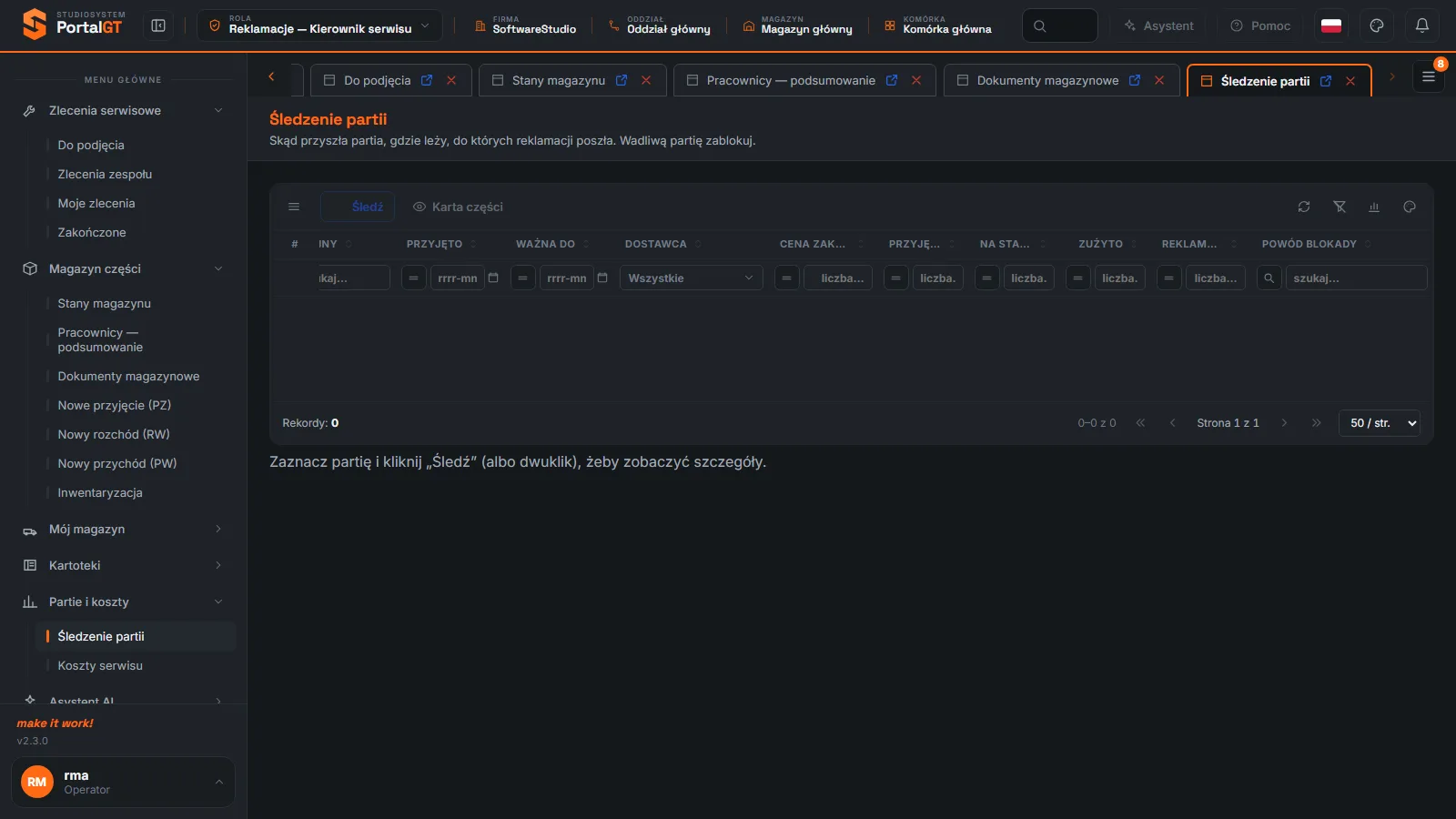Viewport: 1456px width, 819px height.
Task: Expand rma user profile menu
Action: click(x=123, y=782)
